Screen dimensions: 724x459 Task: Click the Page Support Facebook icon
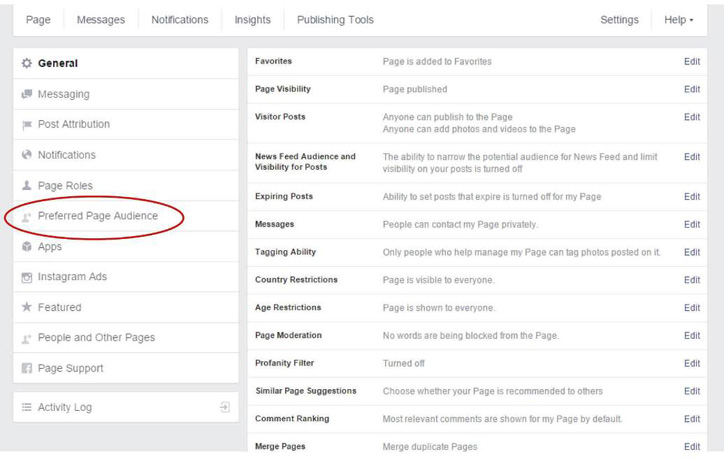(27, 368)
